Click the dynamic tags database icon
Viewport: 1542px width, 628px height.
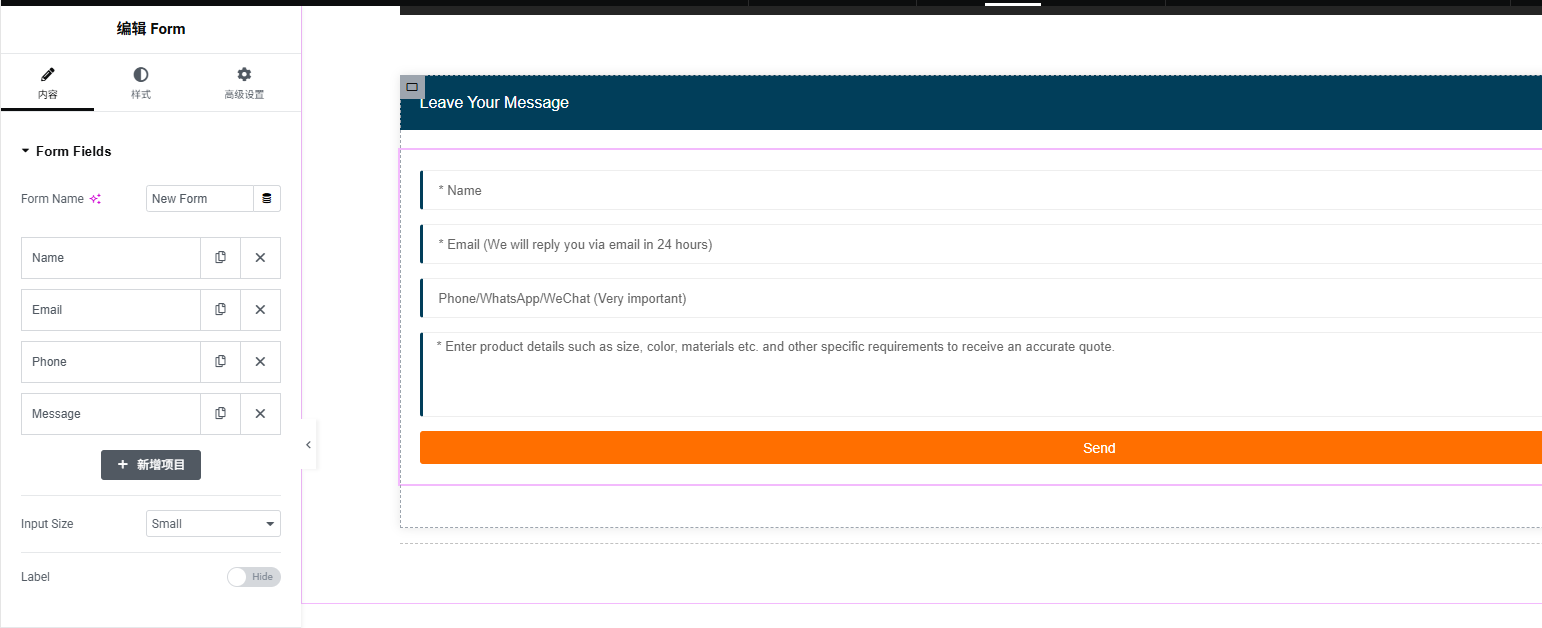pyautogui.click(x=267, y=199)
